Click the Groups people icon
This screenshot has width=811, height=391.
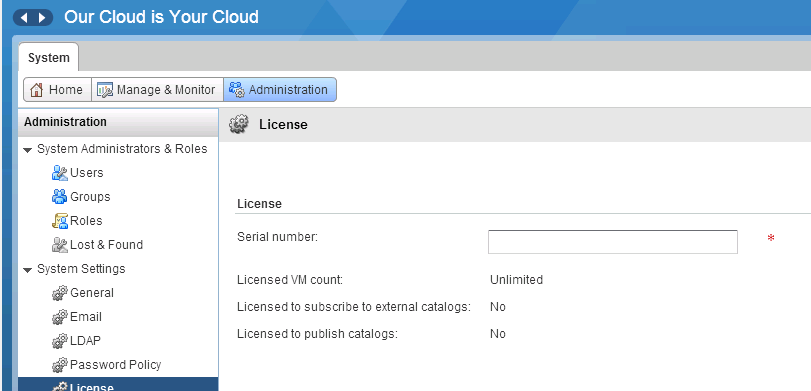(x=60, y=197)
